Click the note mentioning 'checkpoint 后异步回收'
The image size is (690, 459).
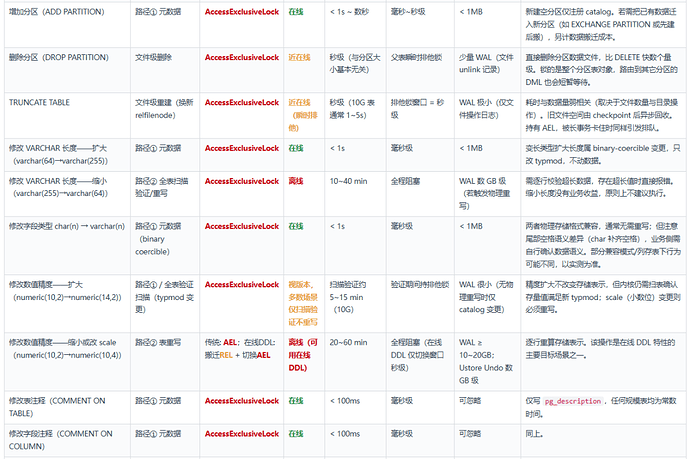pyautogui.click(x=603, y=115)
